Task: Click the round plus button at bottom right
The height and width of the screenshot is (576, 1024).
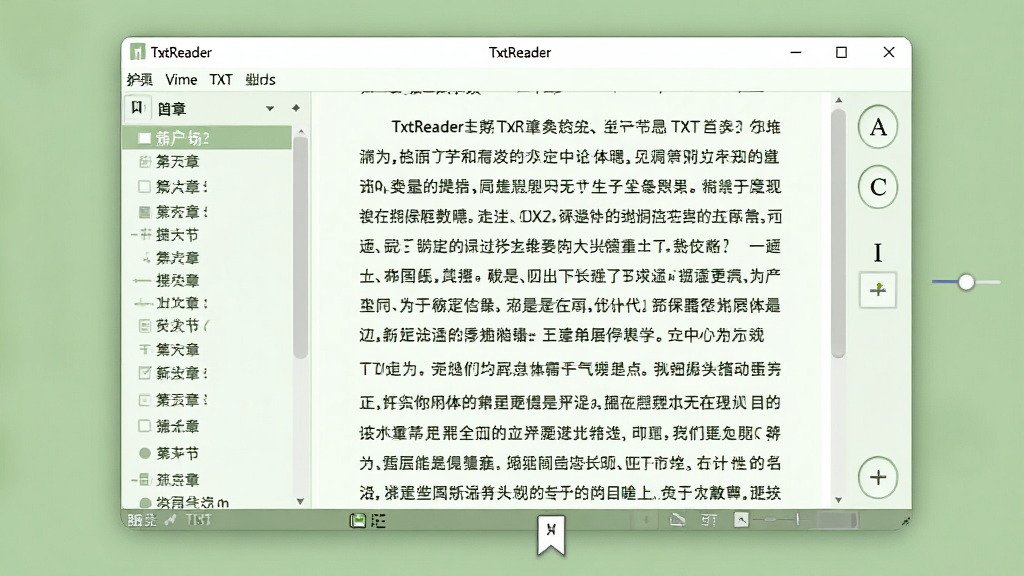Action: tap(878, 477)
